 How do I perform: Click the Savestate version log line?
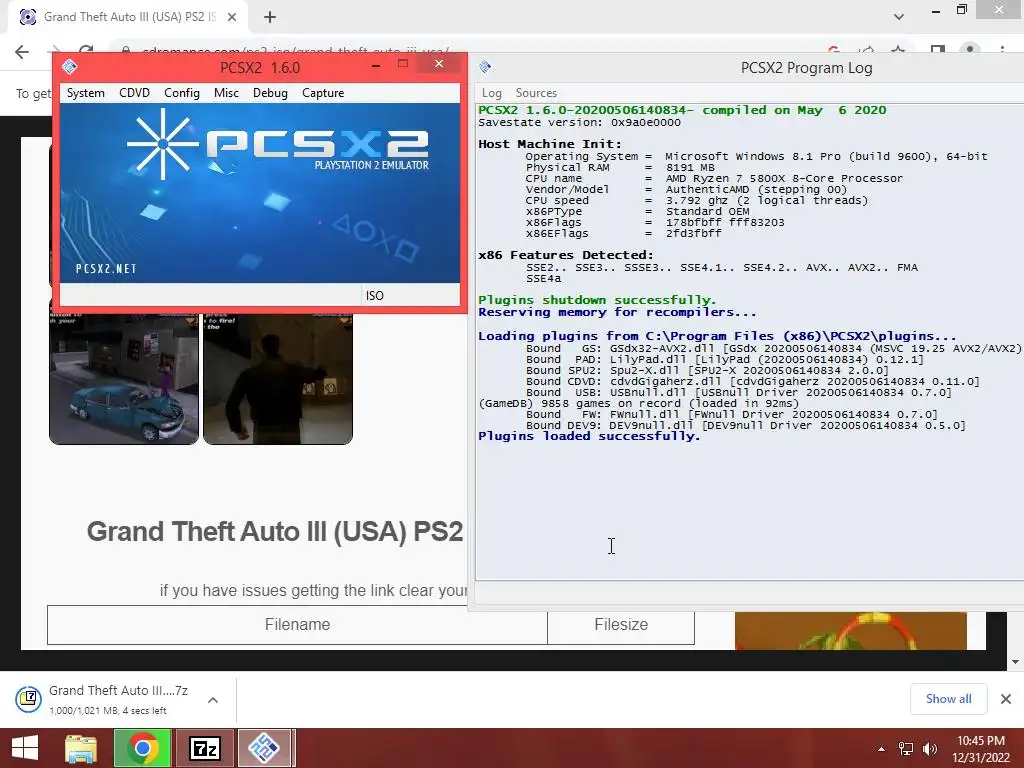pos(579,122)
